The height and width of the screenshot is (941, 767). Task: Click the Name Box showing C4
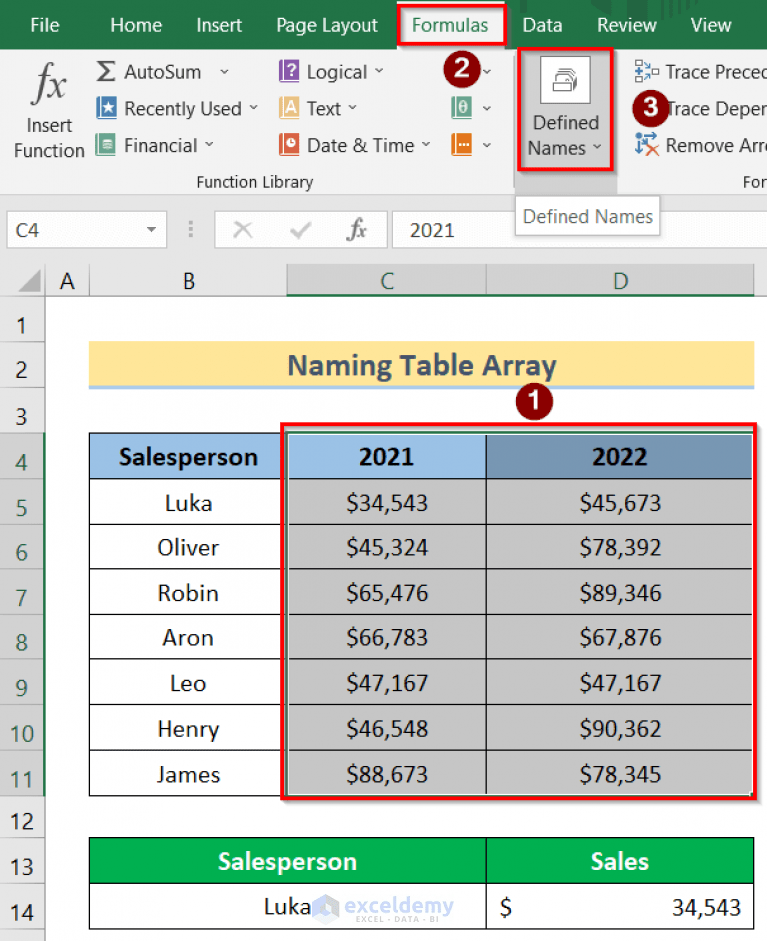click(86, 229)
